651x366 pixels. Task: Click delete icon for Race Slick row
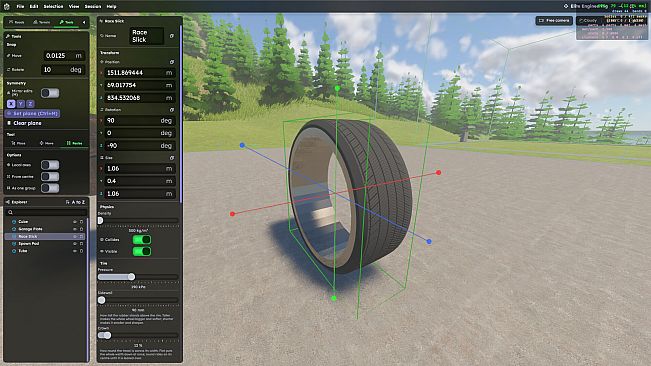tap(81, 236)
